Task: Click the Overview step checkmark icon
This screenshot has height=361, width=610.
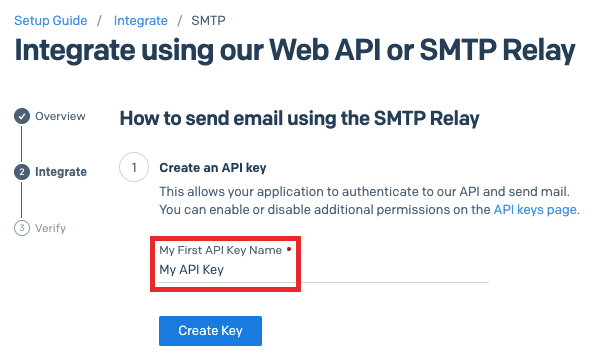Action: tap(22, 116)
